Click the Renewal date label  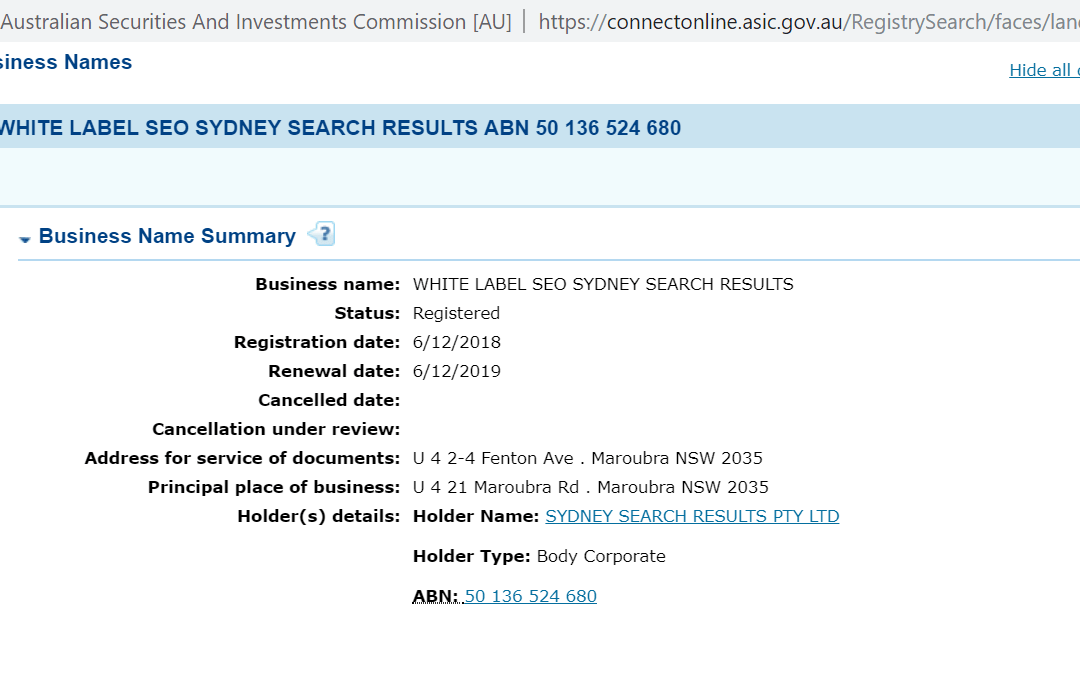tap(334, 371)
